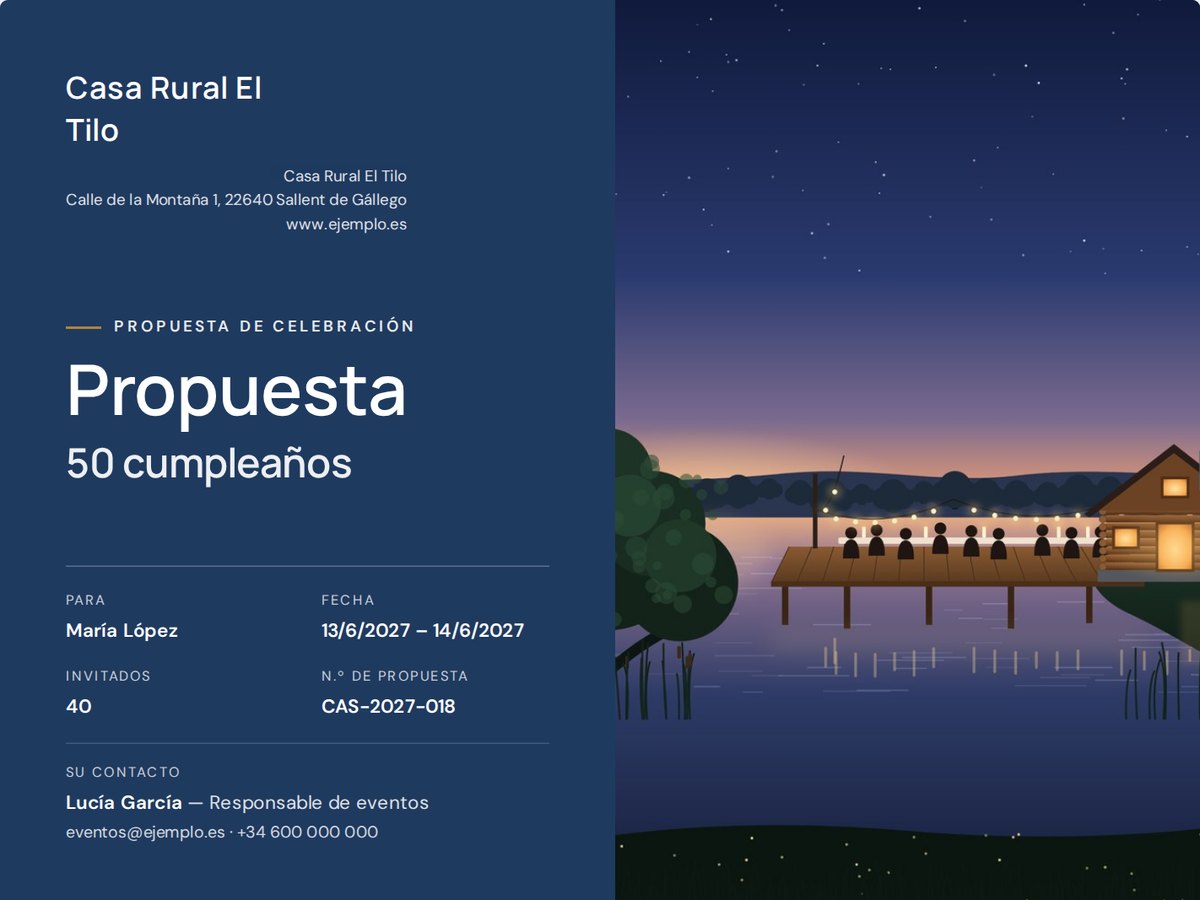Select the 50 cumpleaños subtitle

coord(209,463)
